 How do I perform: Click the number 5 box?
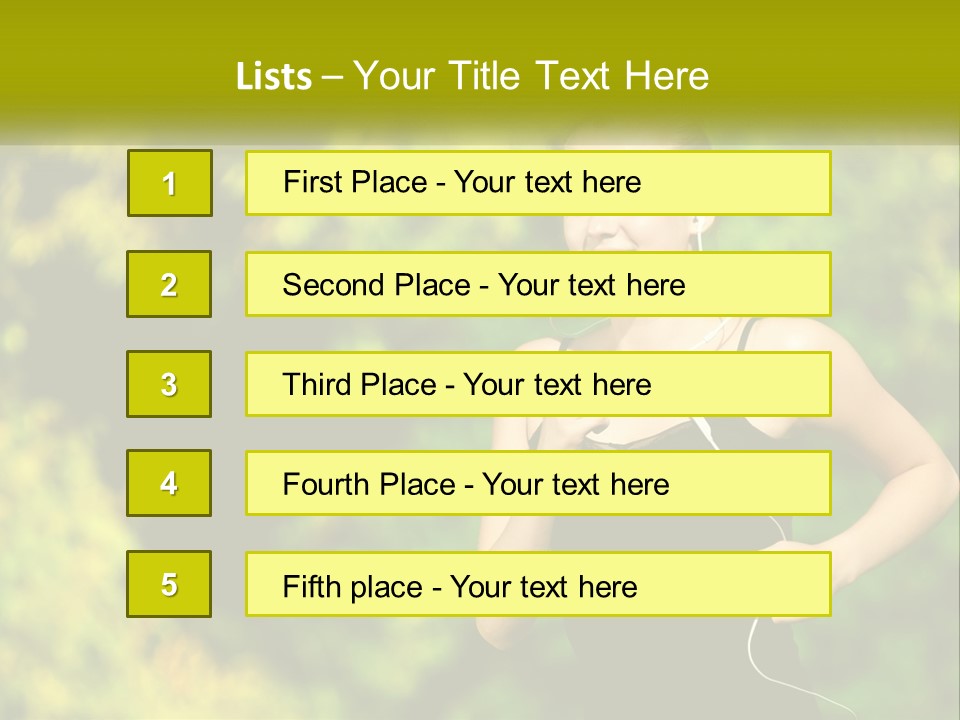coord(169,584)
